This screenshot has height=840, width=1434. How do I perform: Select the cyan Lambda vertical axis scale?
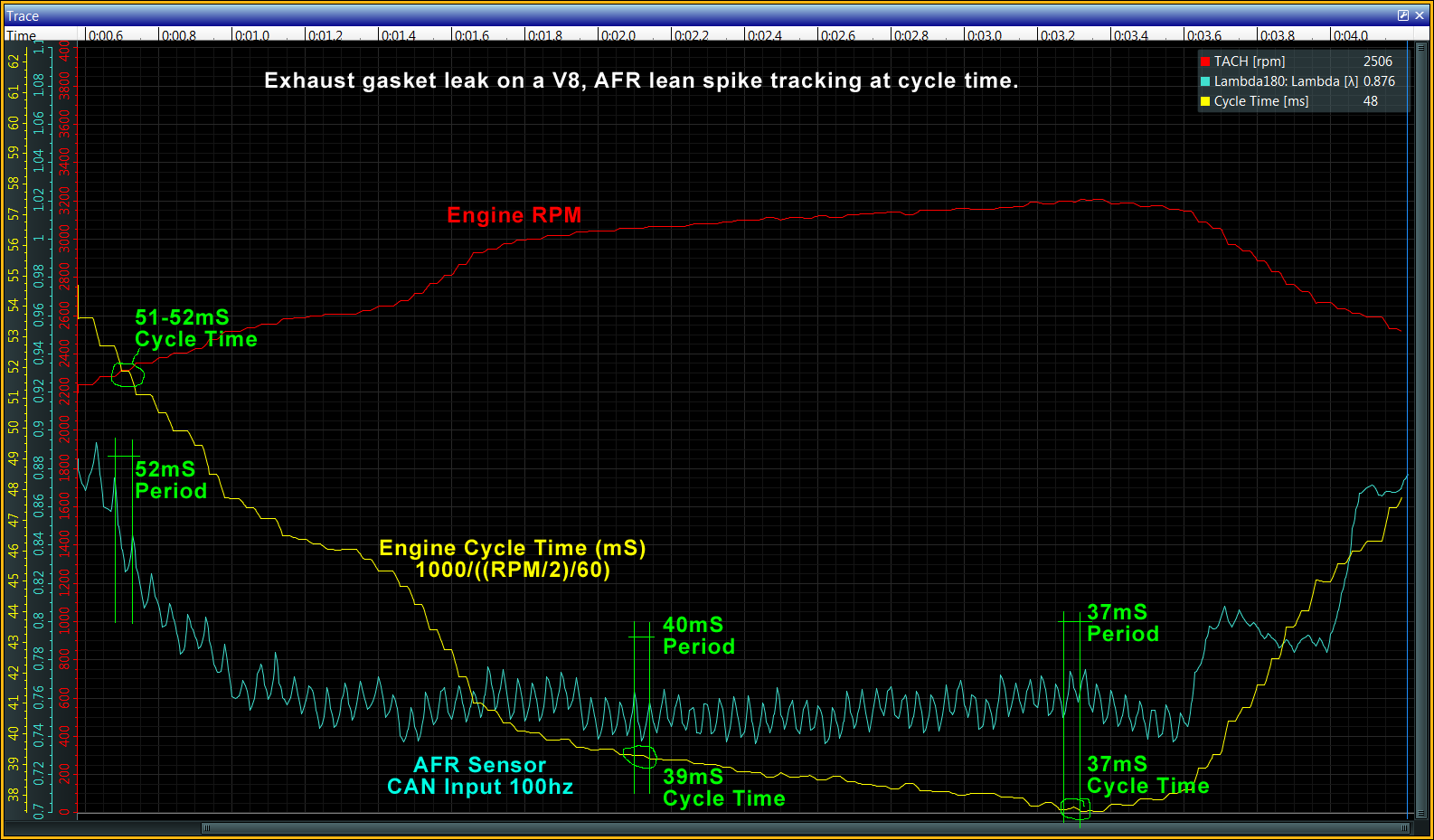click(x=39, y=425)
